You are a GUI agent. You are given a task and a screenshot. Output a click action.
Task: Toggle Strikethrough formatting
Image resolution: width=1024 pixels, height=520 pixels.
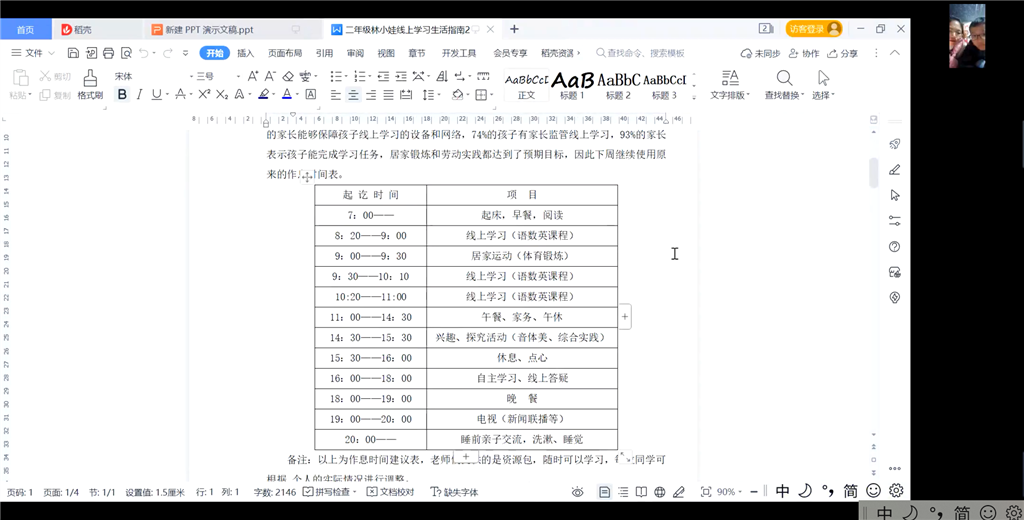pos(181,95)
